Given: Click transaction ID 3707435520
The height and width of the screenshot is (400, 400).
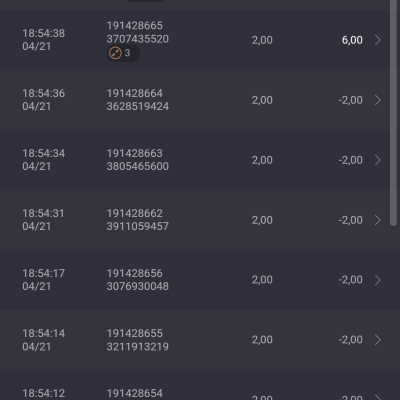Looking at the screenshot, I should pyautogui.click(x=138, y=39).
